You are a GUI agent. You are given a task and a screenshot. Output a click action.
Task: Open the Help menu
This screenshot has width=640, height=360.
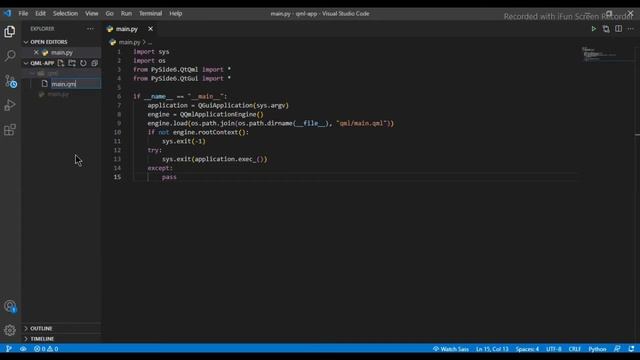[176, 13]
